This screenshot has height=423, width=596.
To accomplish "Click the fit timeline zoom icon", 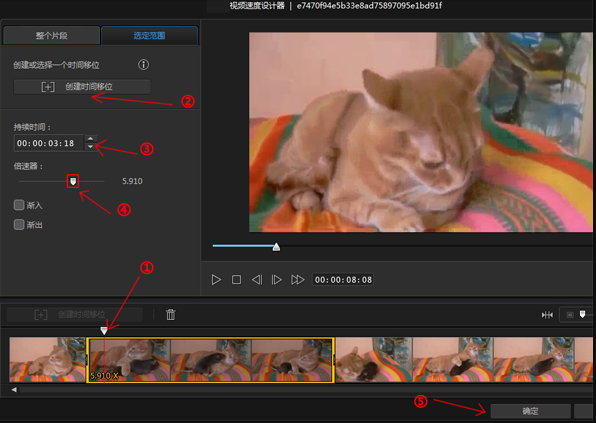I will tap(547, 315).
